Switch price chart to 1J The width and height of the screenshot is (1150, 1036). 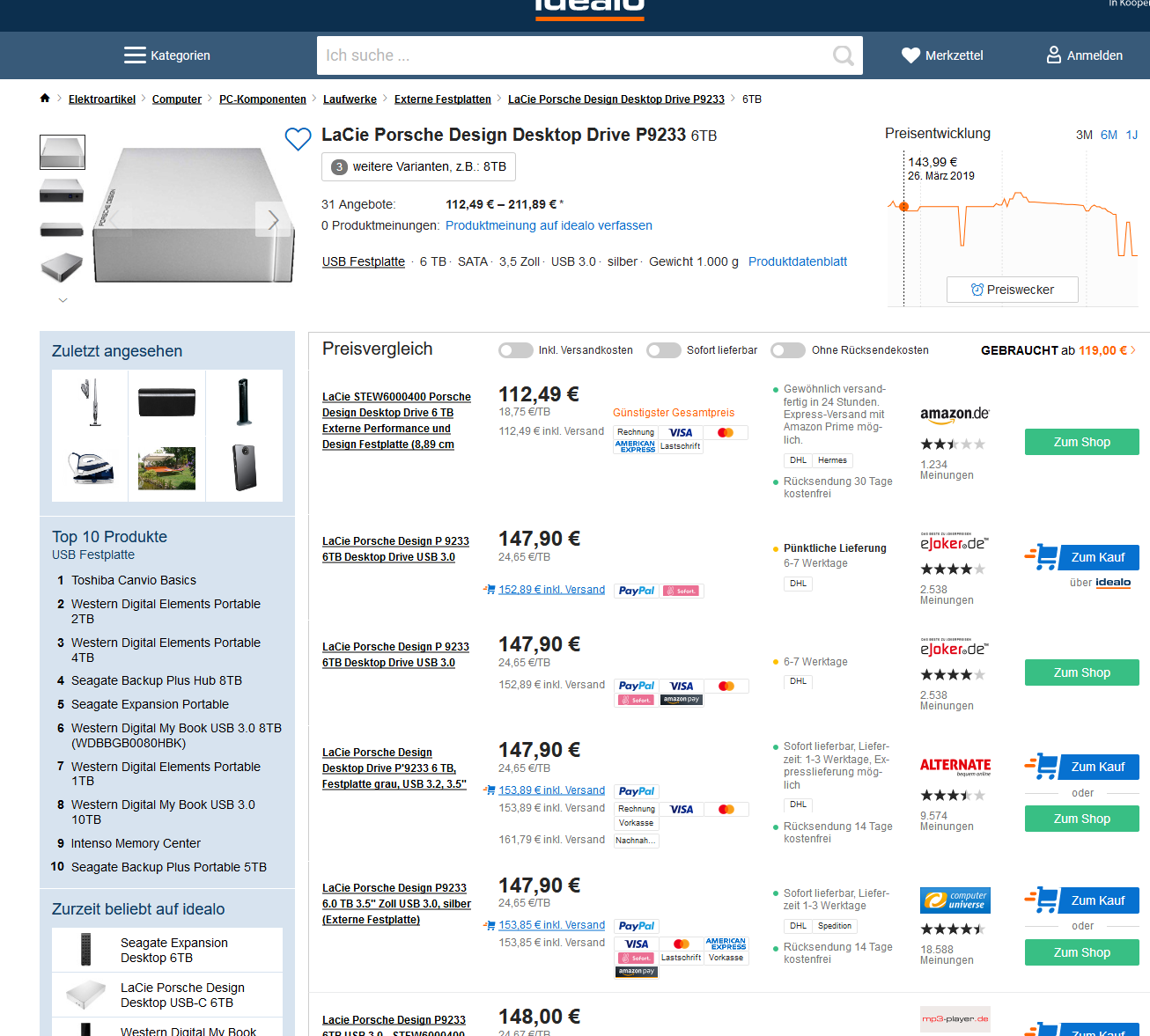pyautogui.click(x=1132, y=135)
